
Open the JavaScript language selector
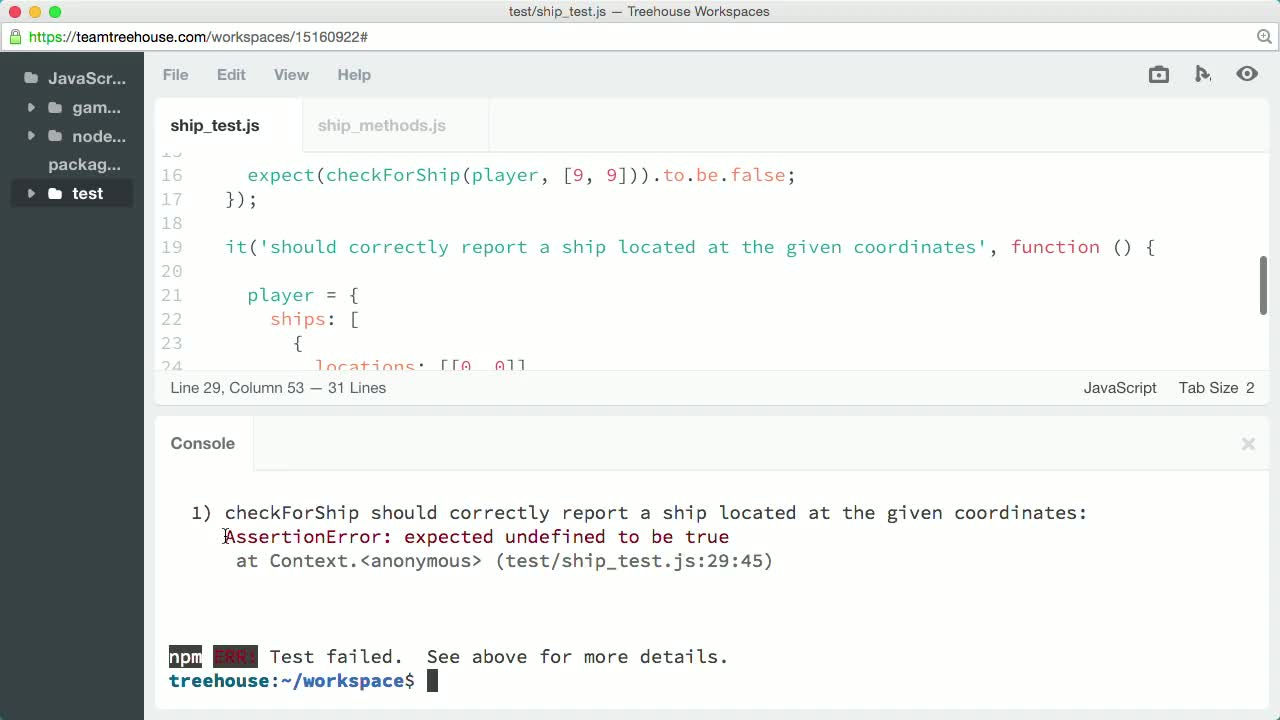tap(1120, 388)
